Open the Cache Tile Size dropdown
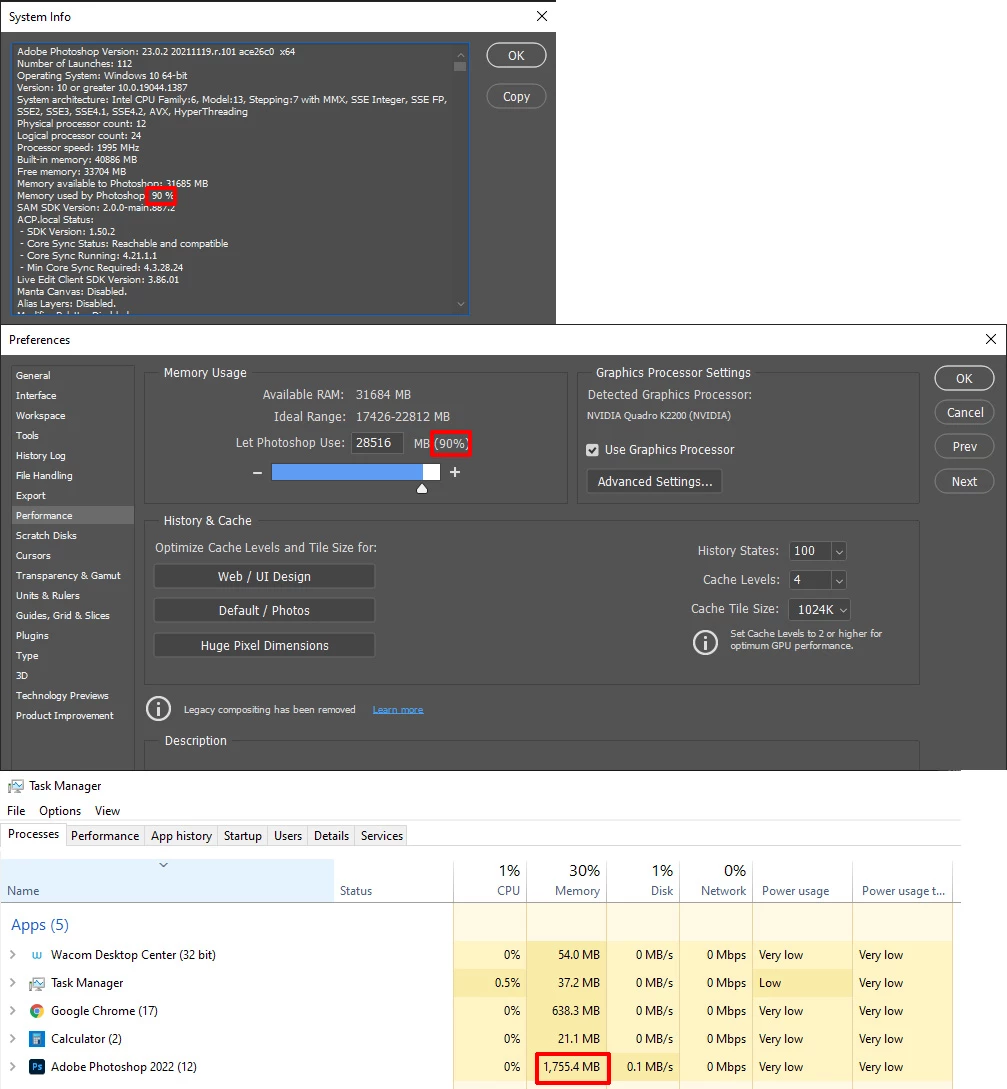Image resolution: width=1007 pixels, height=1089 pixels. [x=819, y=610]
